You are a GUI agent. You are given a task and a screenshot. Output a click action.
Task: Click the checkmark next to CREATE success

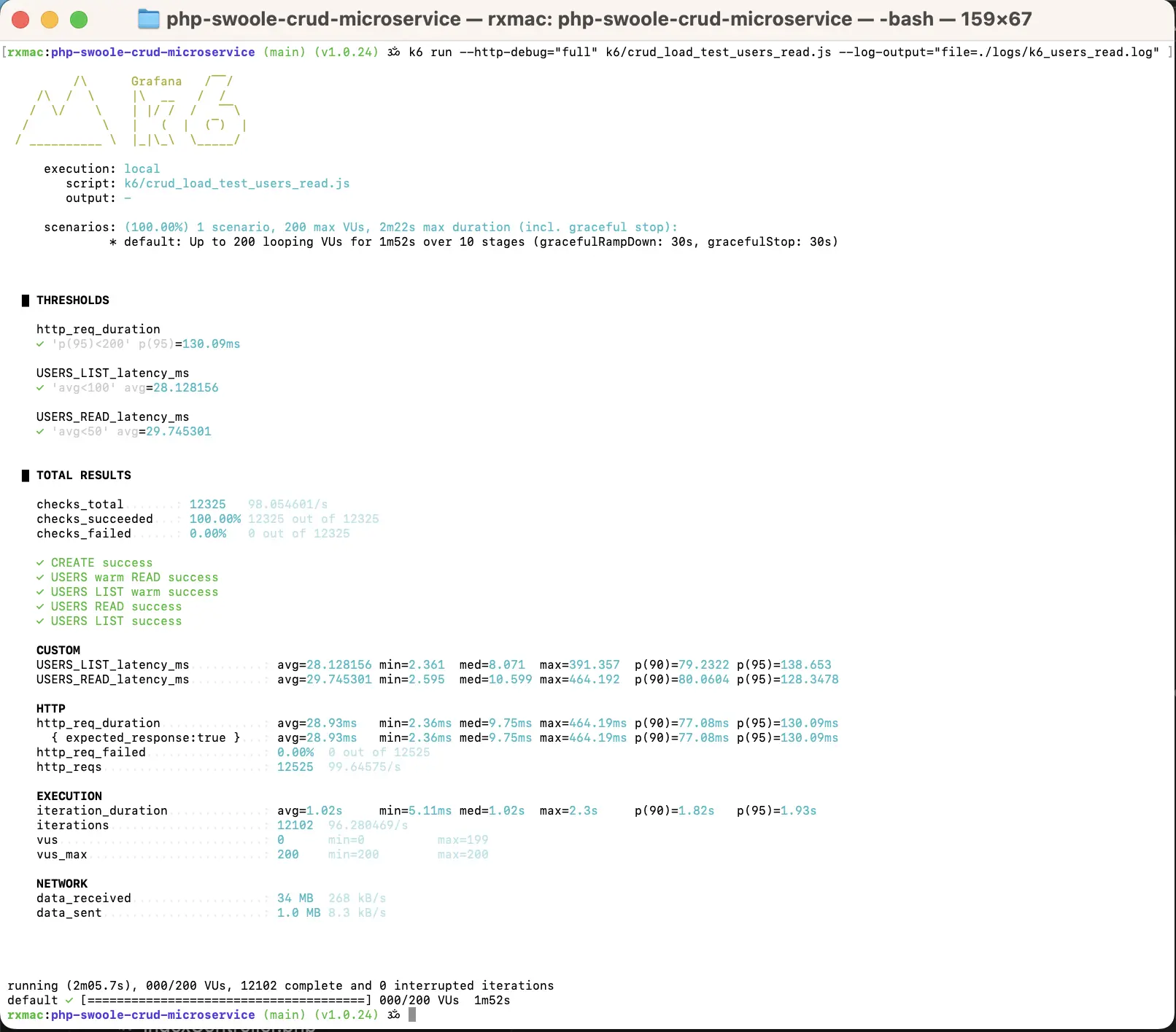40,563
